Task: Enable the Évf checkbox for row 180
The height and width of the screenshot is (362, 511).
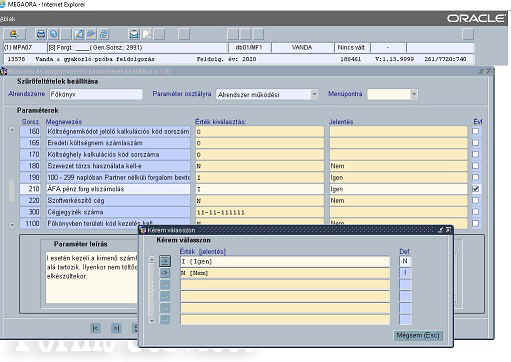Action: tap(476, 166)
